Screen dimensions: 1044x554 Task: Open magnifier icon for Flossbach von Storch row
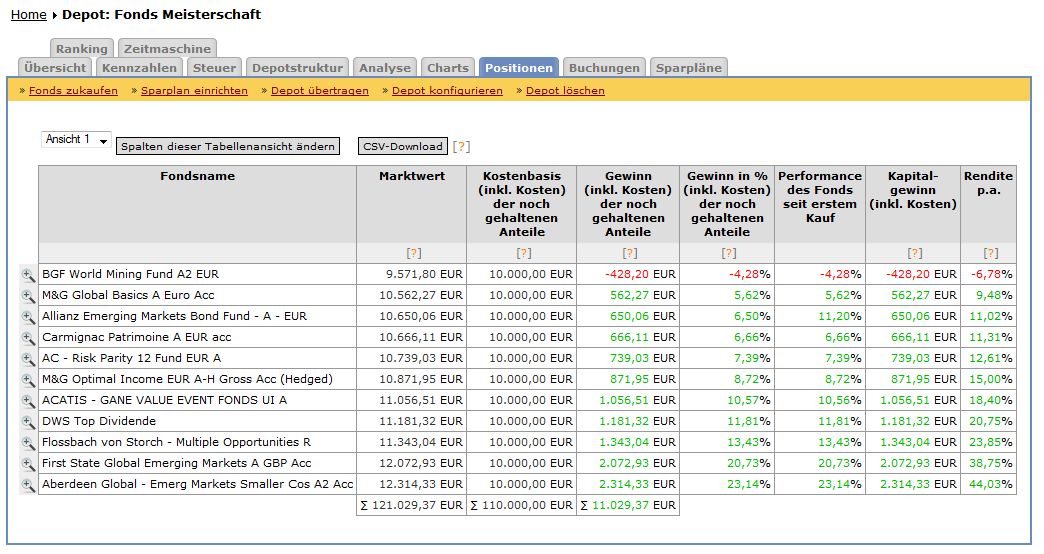[x=28, y=442]
